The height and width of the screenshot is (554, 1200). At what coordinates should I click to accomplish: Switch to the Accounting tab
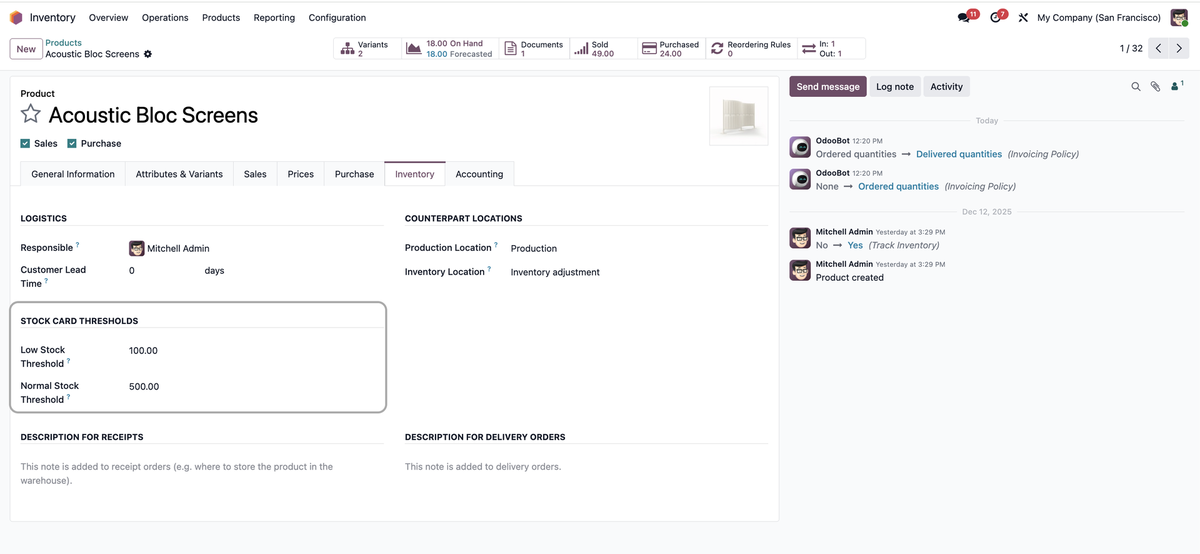(479, 174)
